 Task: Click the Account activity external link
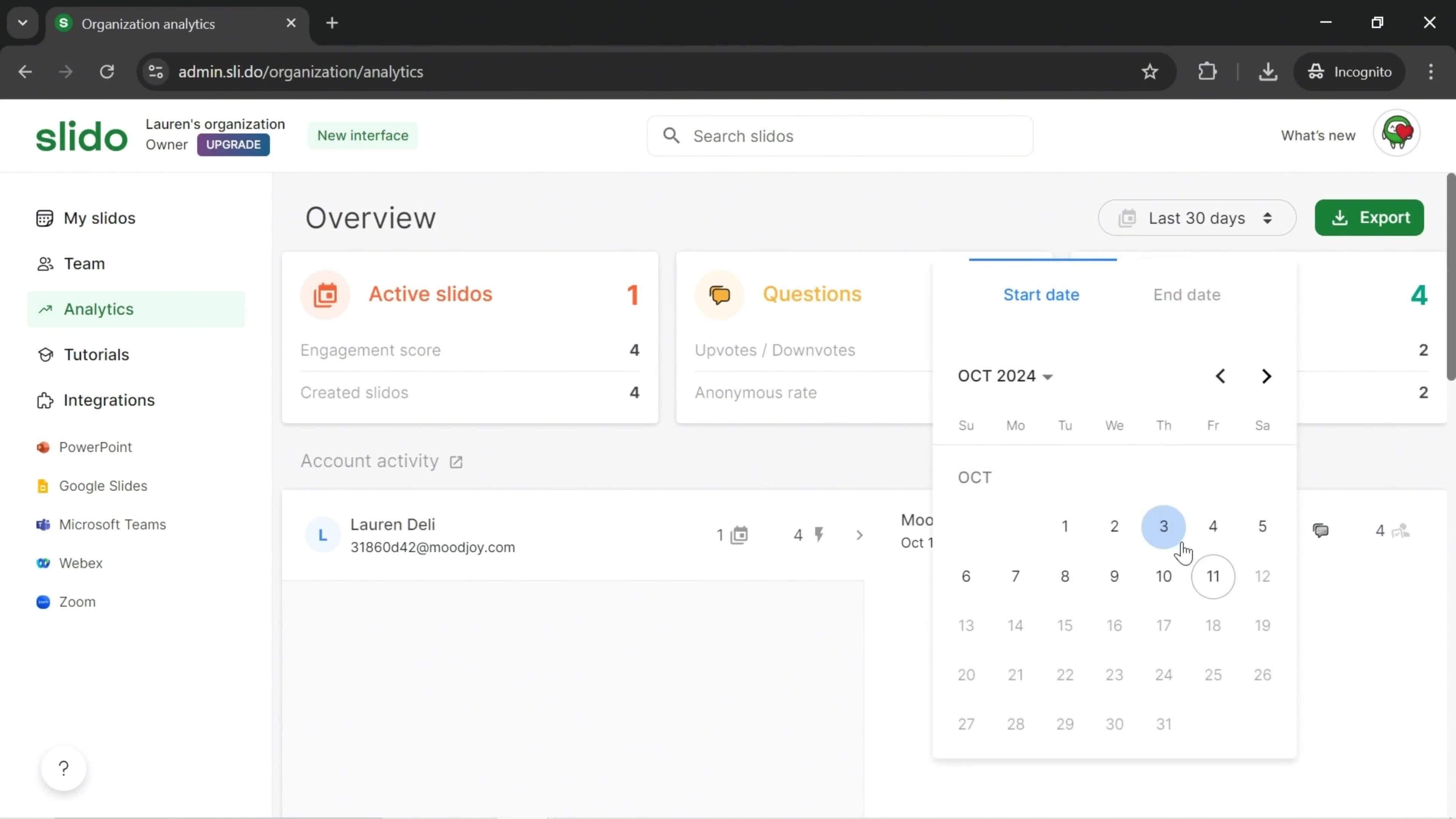[457, 461]
